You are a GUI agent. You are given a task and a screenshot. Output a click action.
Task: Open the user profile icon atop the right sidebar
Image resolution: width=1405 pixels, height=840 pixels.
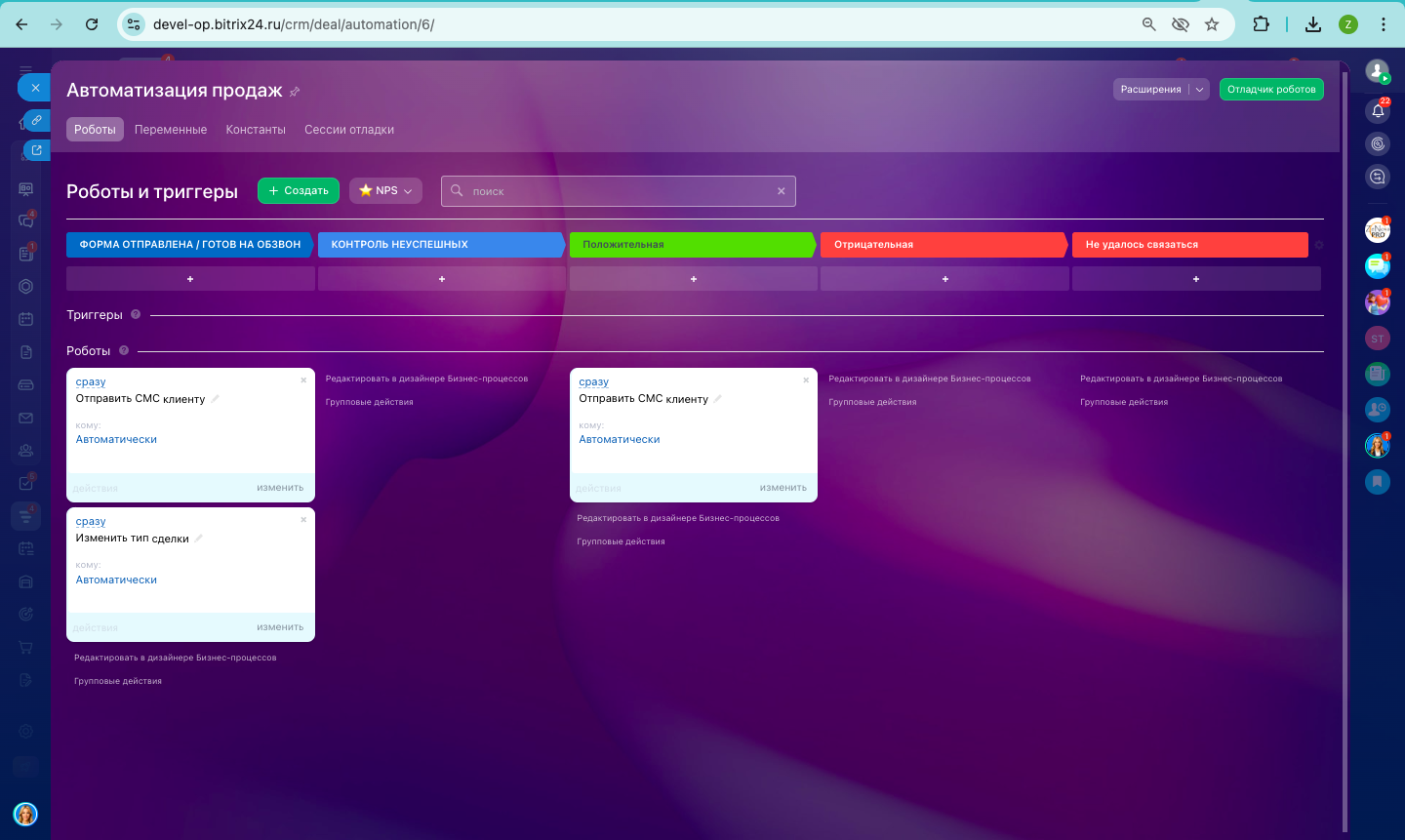tap(1378, 71)
